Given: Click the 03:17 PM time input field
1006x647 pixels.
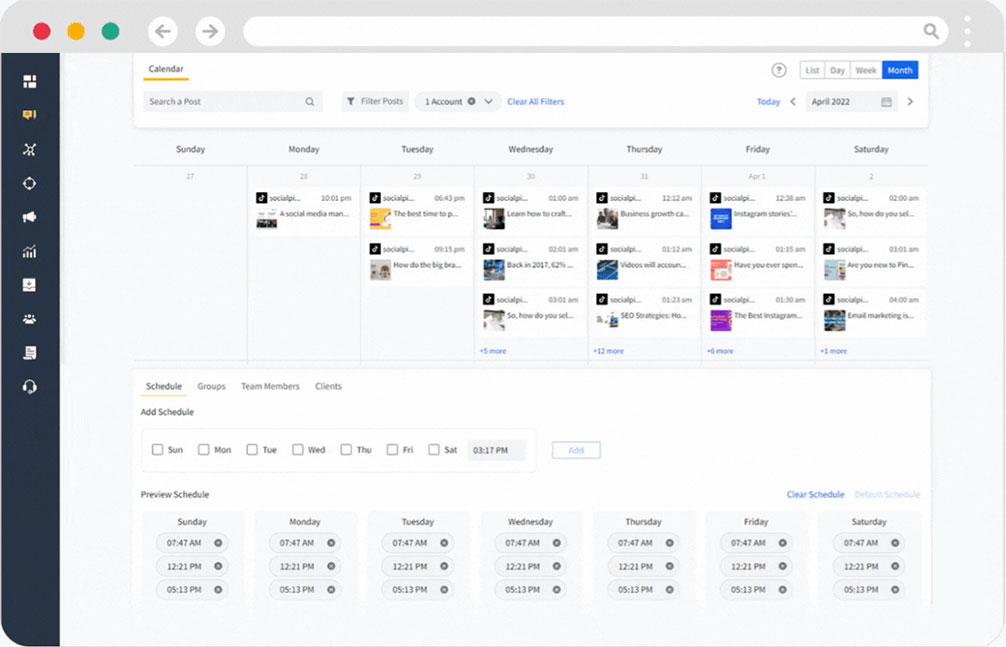Looking at the screenshot, I should [x=497, y=450].
